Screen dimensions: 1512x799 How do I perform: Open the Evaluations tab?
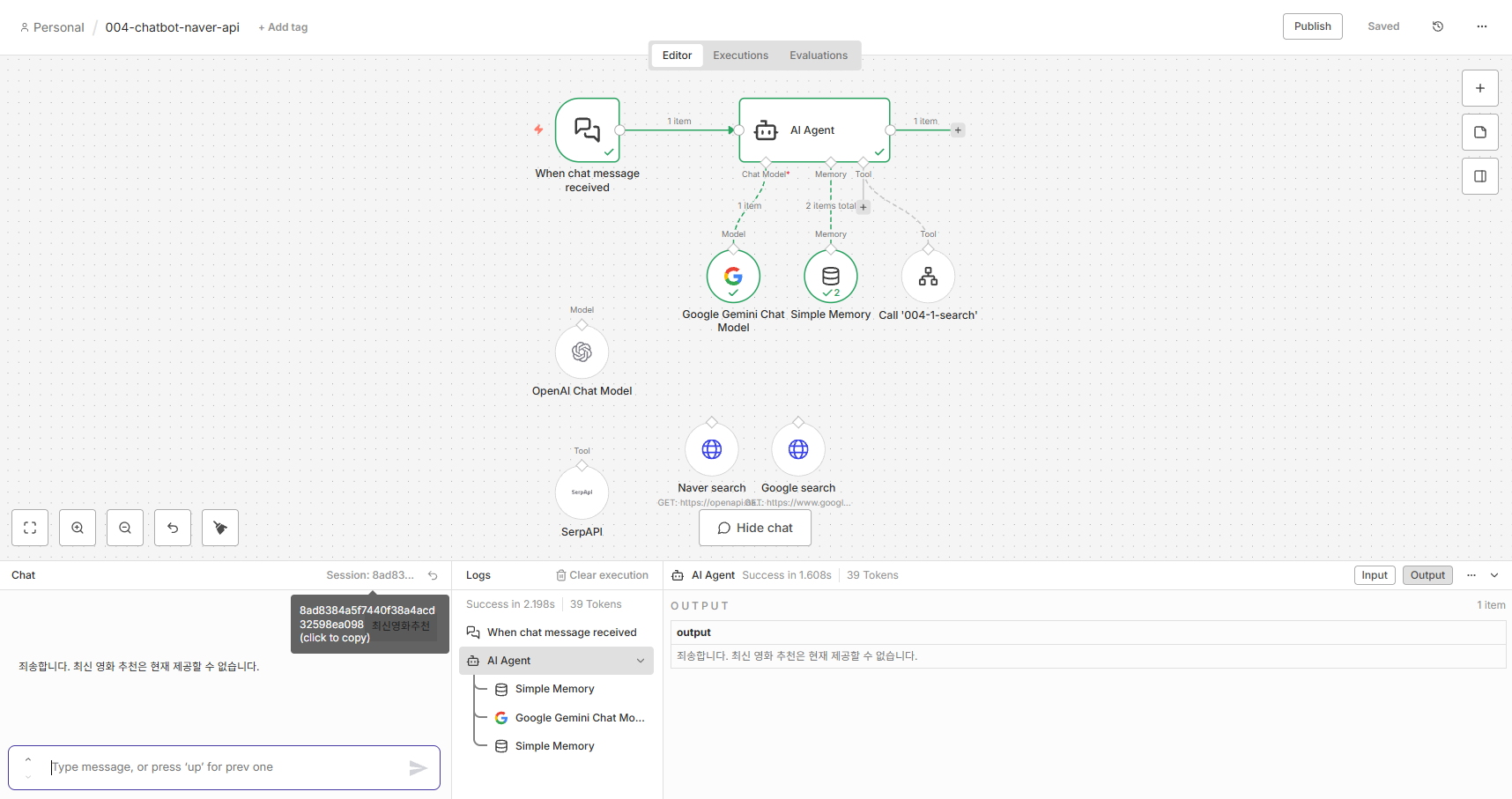[819, 55]
